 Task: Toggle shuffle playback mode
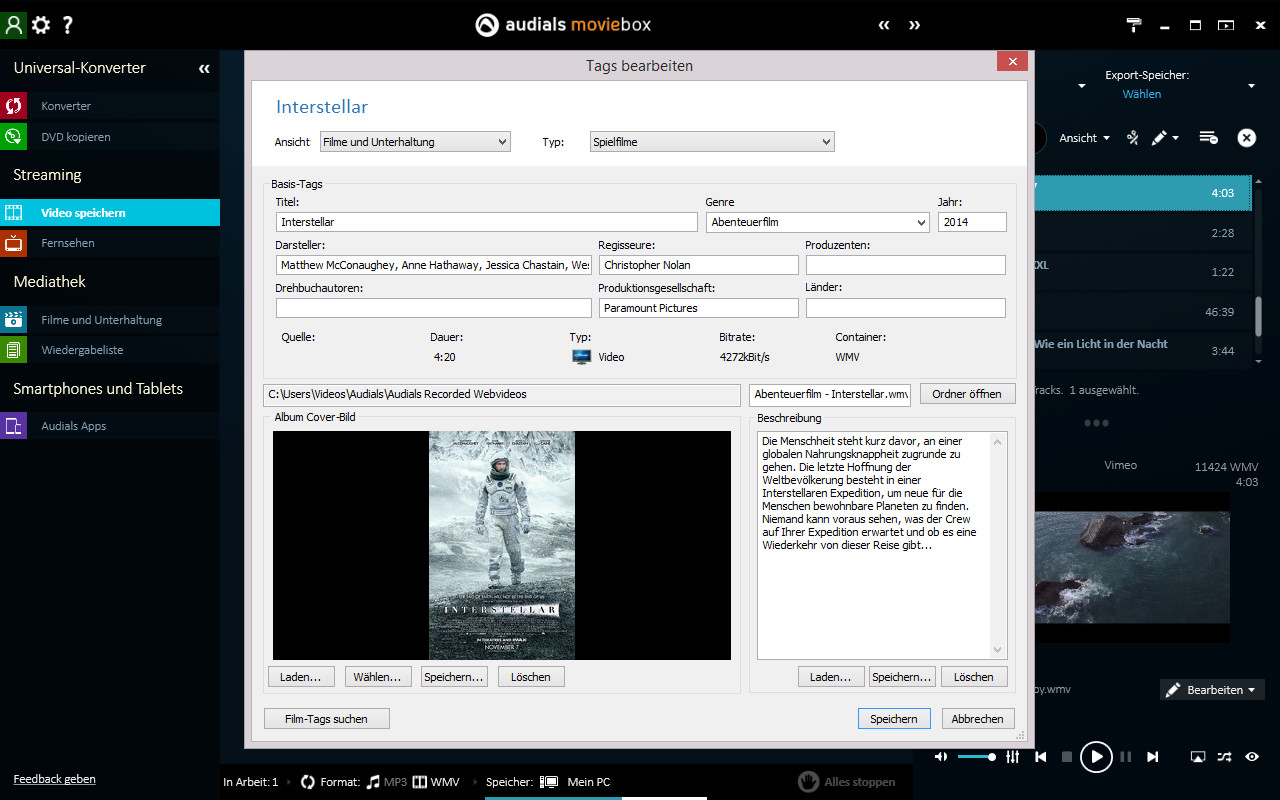coord(1225,757)
